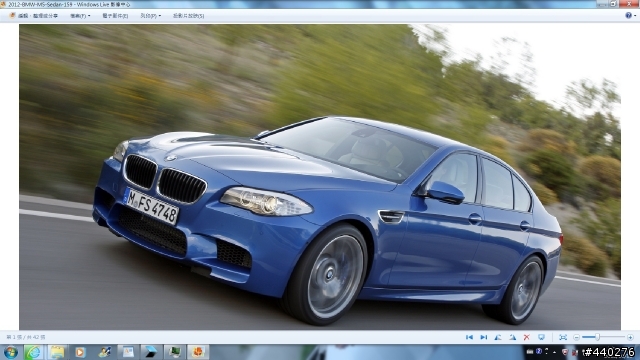Click the keyboard tray icon
The height and width of the screenshot is (360, 640).
[530, 352]
